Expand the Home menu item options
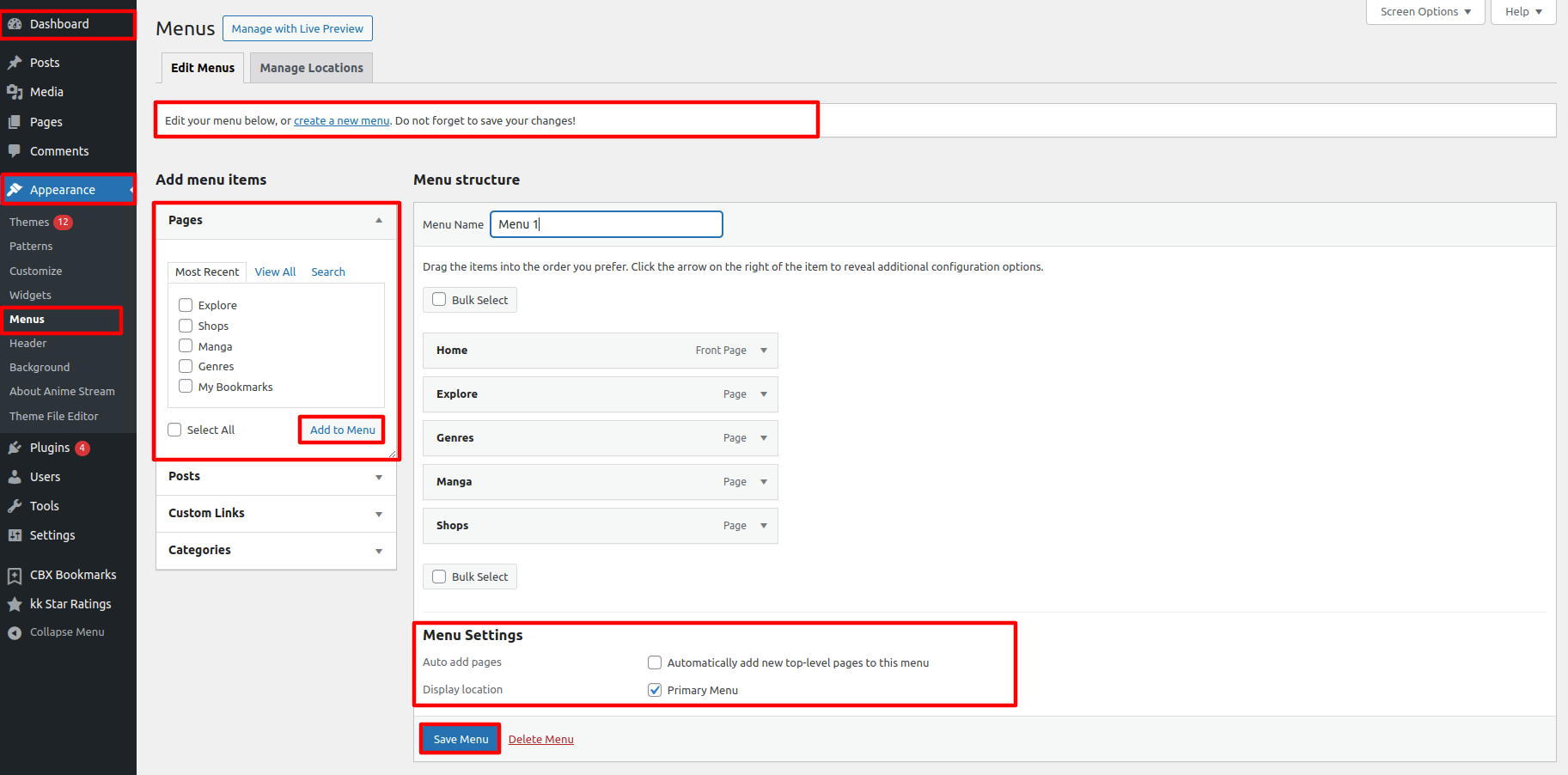The image size is (1568, 775). point(764,351)
